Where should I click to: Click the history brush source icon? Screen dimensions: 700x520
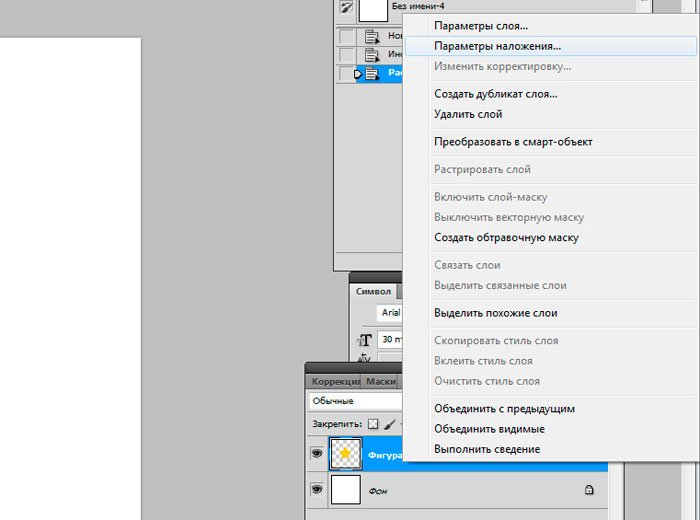click(347, 8)
